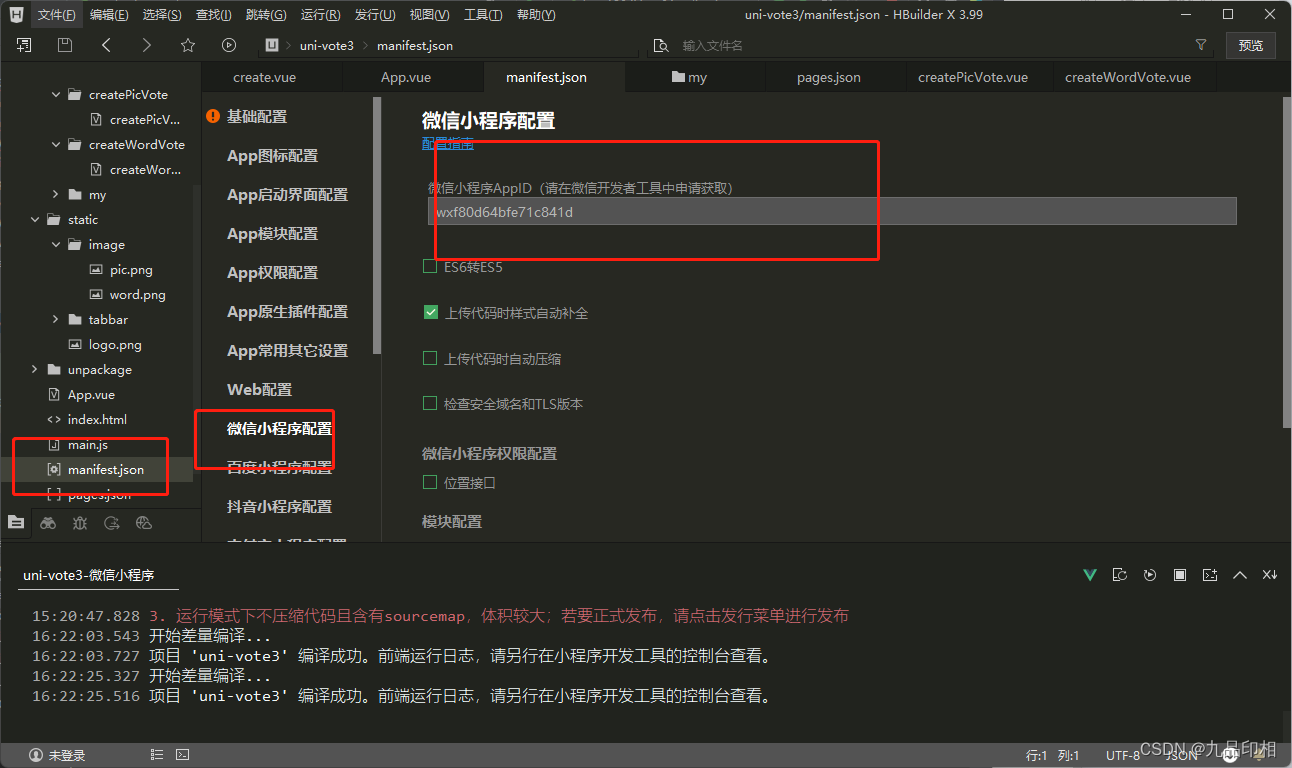The image size is (1292, 768).
Task: Click the clear console X-arrow icon
Action: click(x=1270, y=575)
